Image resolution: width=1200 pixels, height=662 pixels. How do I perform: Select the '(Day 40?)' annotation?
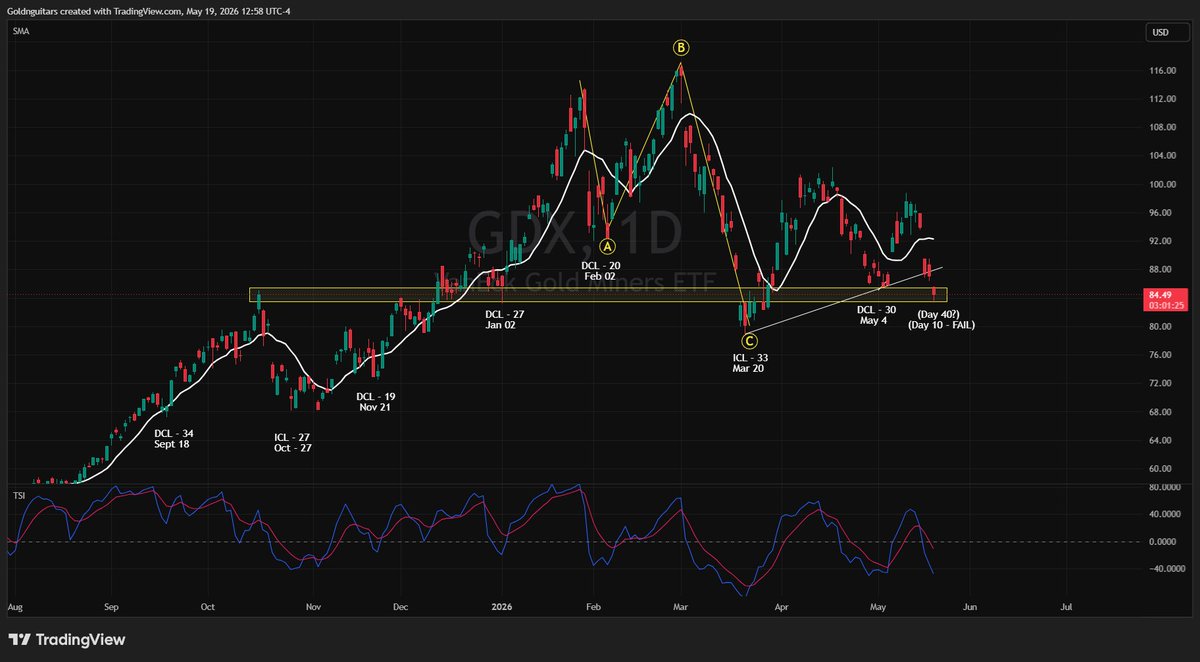(939, 314)
